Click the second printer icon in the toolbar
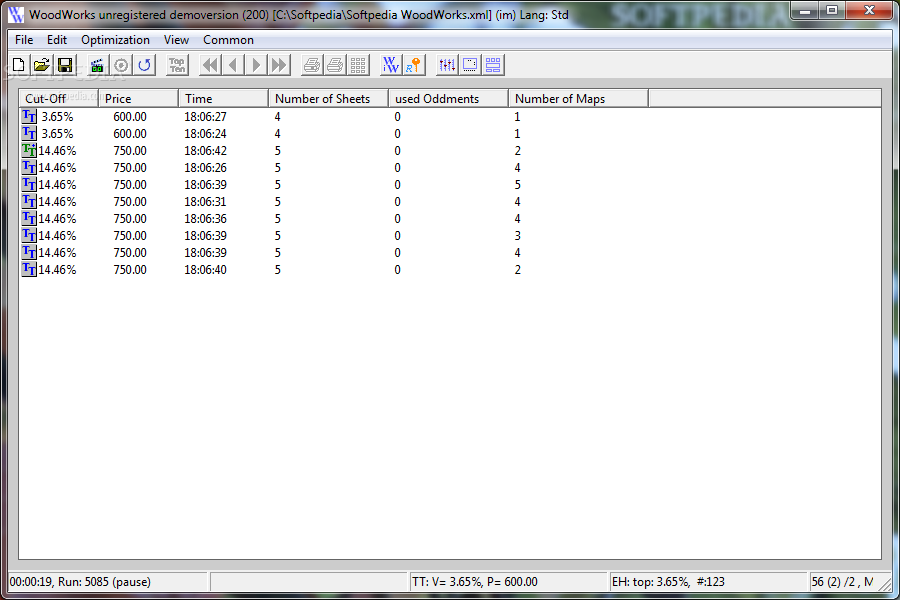The width and height of the screenshot is (900, 600). click(x=335, y=65)
